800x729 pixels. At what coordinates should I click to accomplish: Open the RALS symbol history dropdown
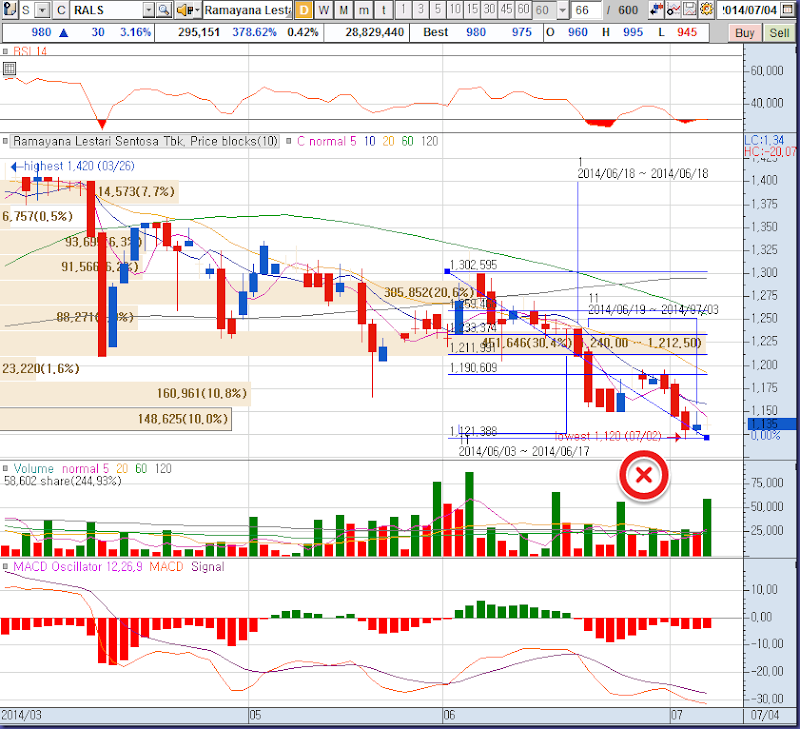point(148,10)
